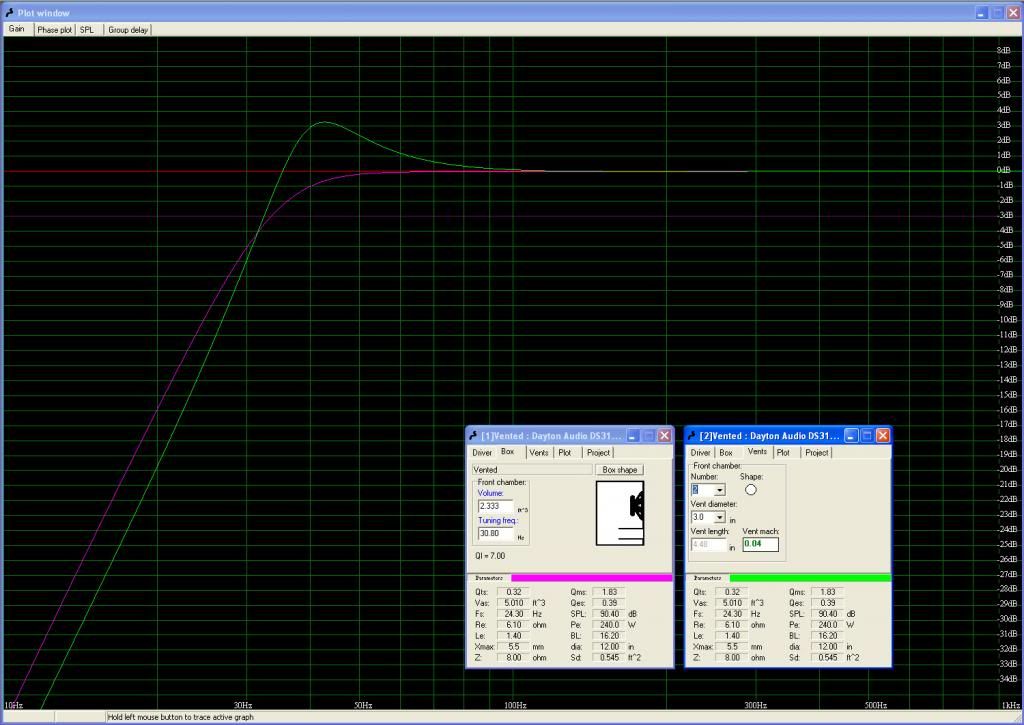This screenshot has height=725, width=1024.
Task: Click the [2]Vented window title bar icon
Action: tap(692, 436)
